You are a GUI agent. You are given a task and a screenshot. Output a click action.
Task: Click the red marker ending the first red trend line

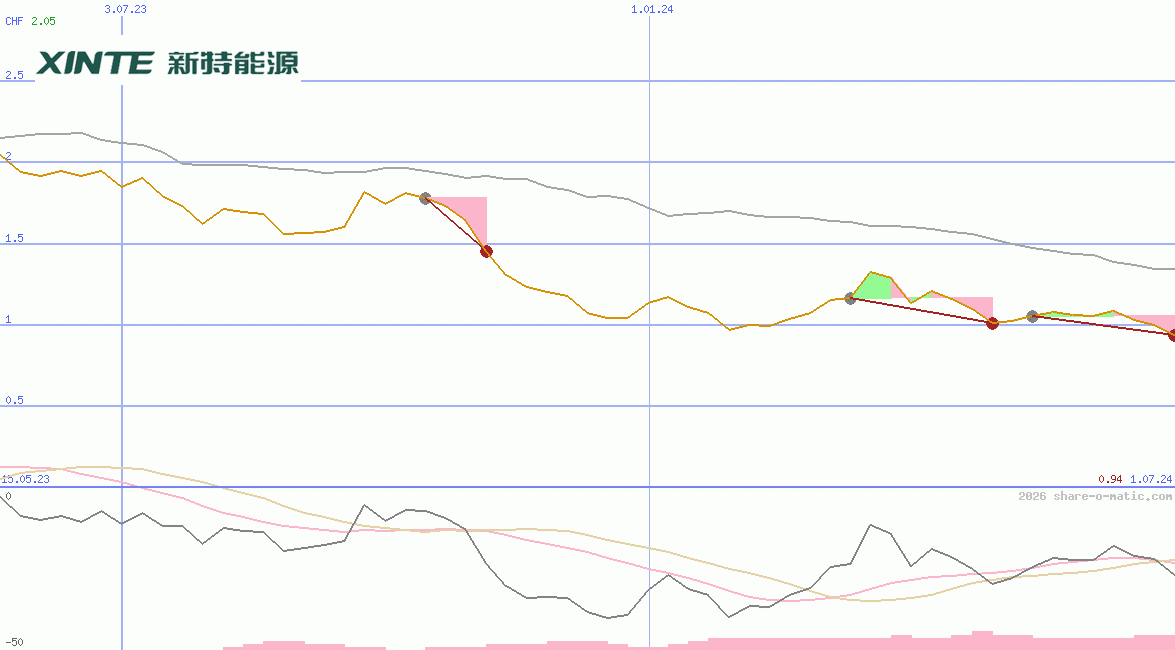486,252
